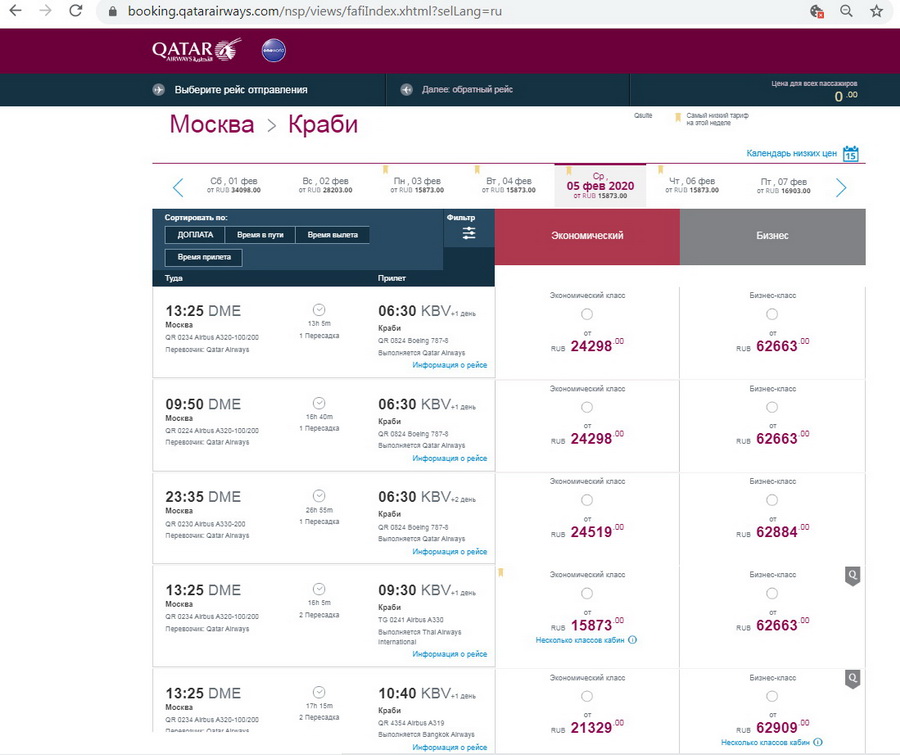Image resolution: width=900 pixels, height=755 pixels.
Task: Click the Qatar Airways logo
Action: (x=196, y=50)
